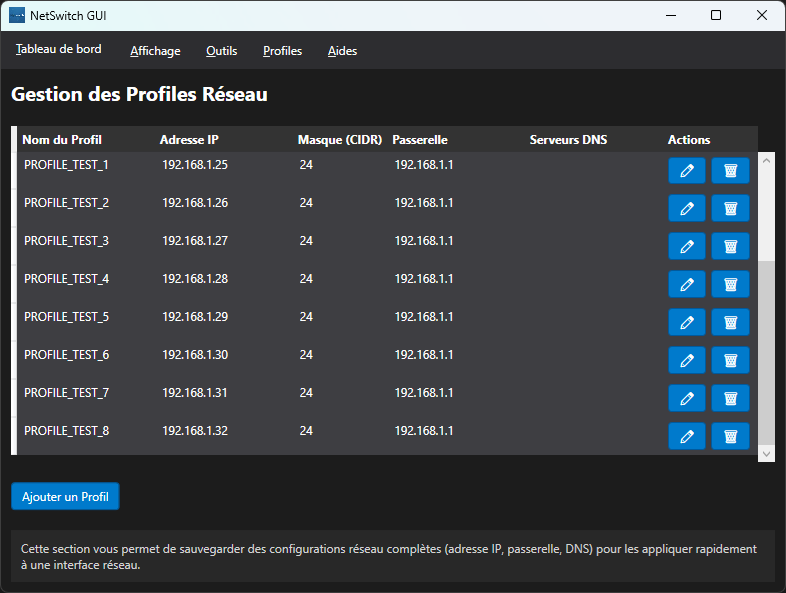The image size is (786, 593).
Task: Click IP address 192.168.1.29
Action: (x=195, y=317)
